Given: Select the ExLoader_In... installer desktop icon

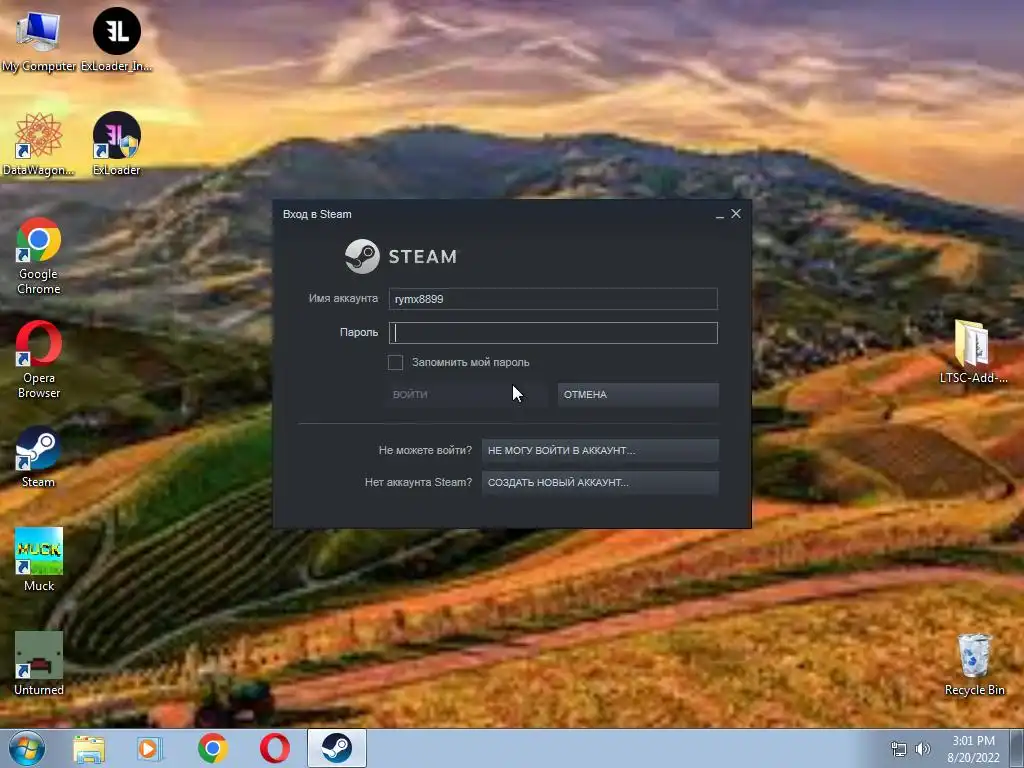Looking at the screenshot, I should 116,40.
